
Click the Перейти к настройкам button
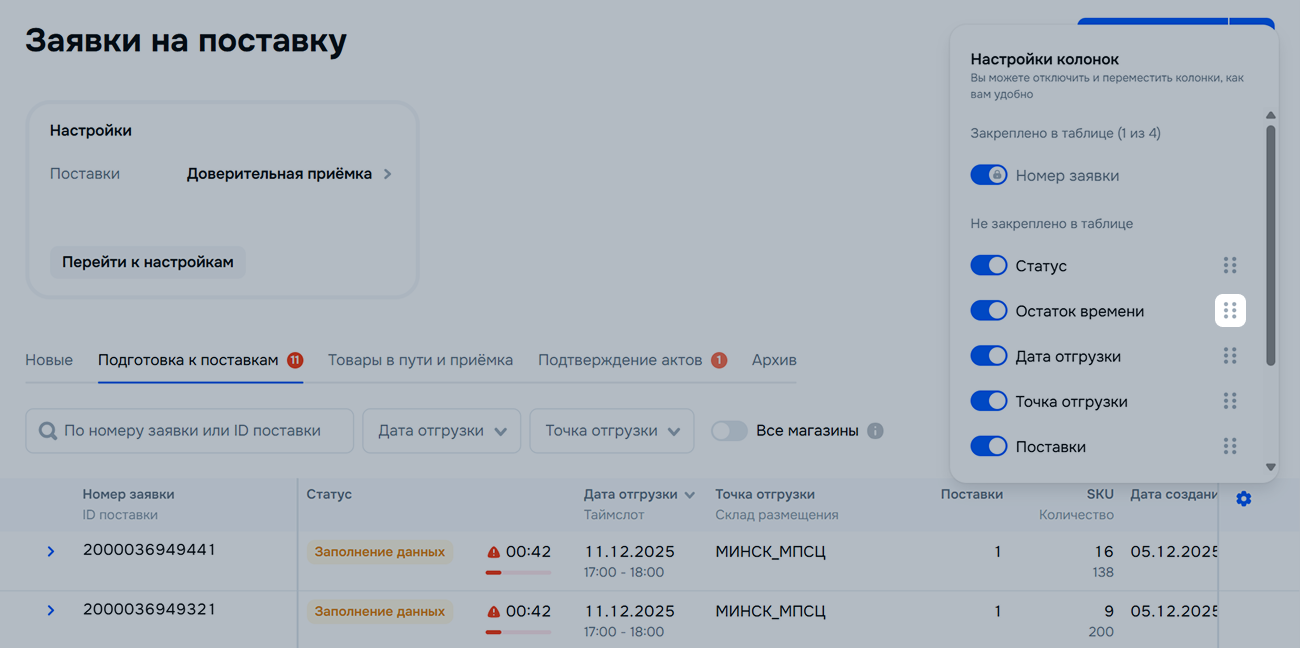pos(147,262)
